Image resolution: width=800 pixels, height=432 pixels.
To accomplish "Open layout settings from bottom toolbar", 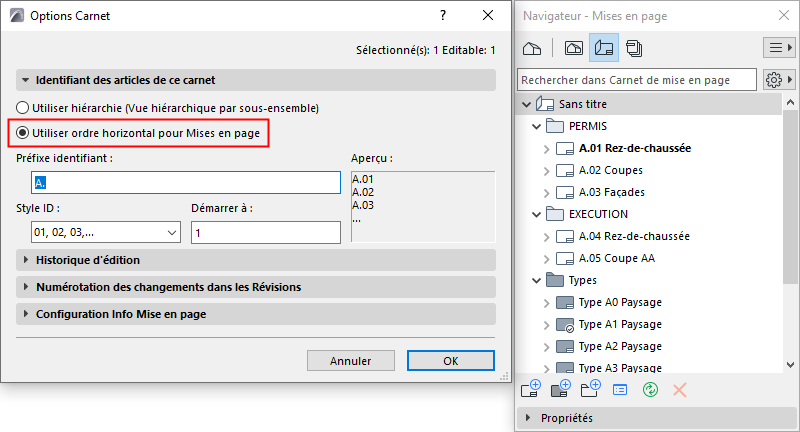I will (x=620, y=388).
